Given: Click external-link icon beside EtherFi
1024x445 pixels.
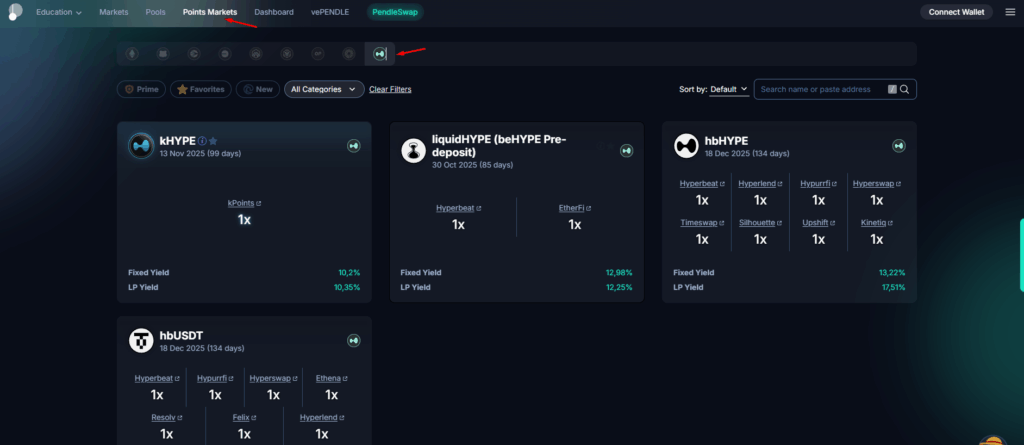Looking at the screenshot, I should point(588,208).
